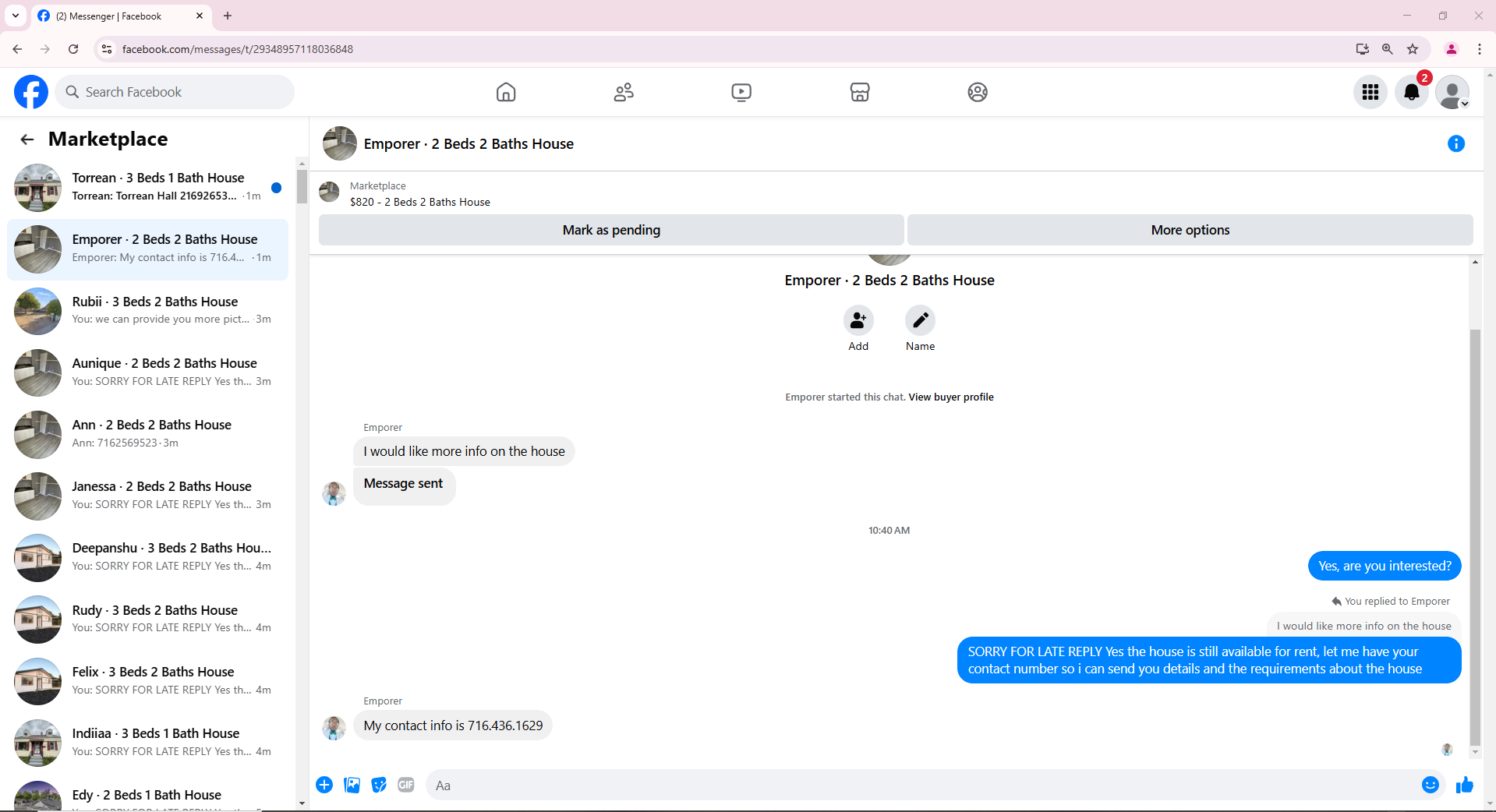Open the Marketplace storefront icon

coord(860,92)
